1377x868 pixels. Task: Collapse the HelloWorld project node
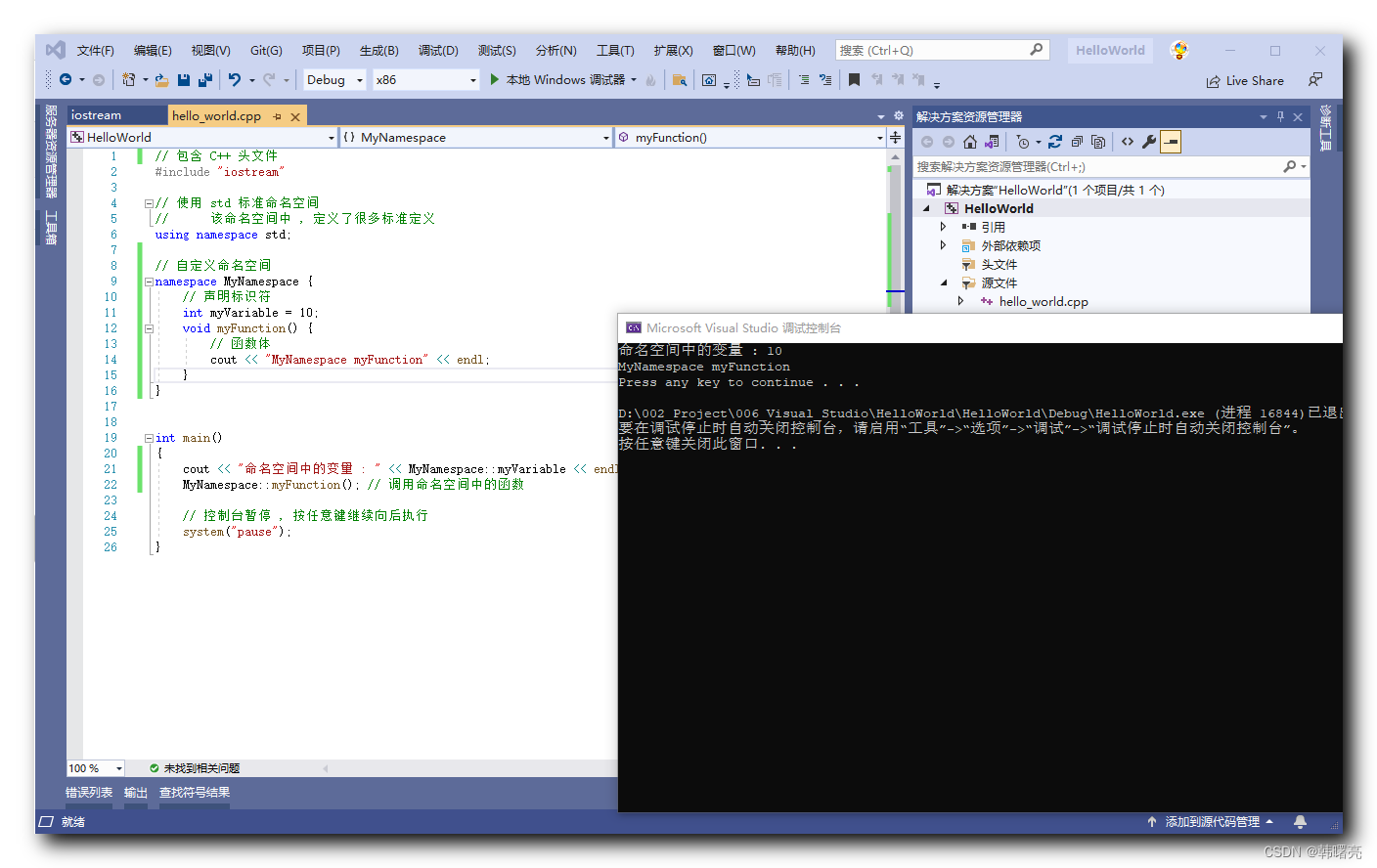coord(926,208)
